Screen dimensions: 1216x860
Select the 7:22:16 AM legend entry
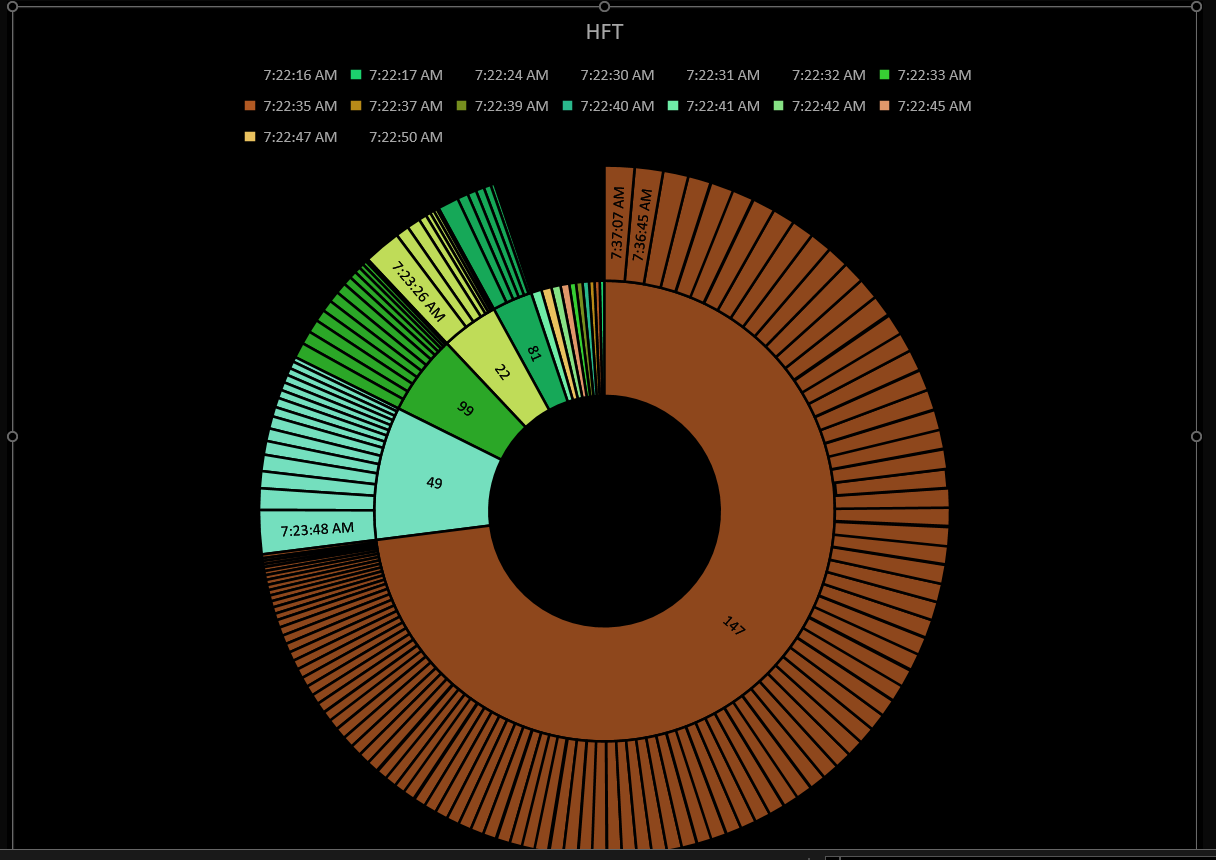(300, 75)
